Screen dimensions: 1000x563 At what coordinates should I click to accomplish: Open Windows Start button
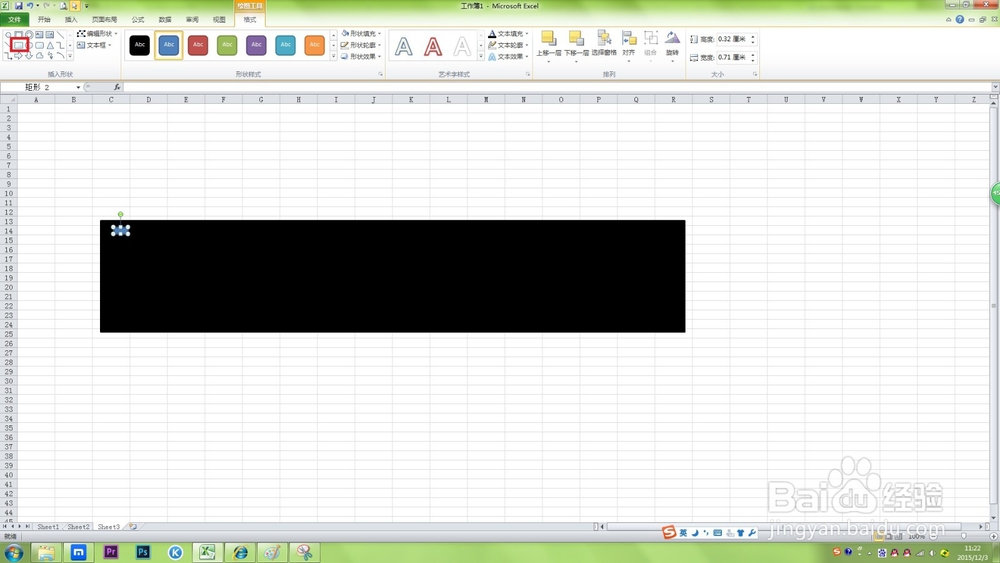coord(13,552)
